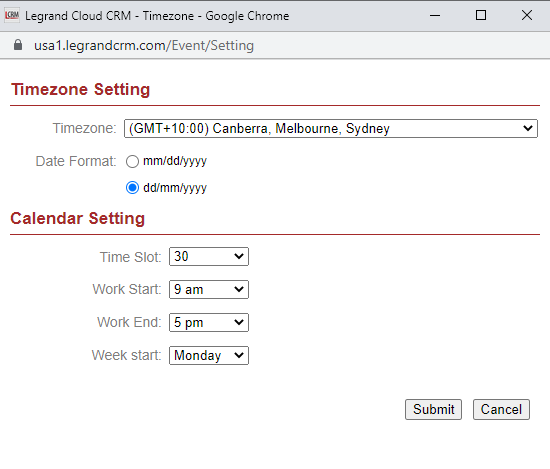Submit the timezone settings
The width and height of the screenshot is (550, 469).
click(x=433, y=409)
